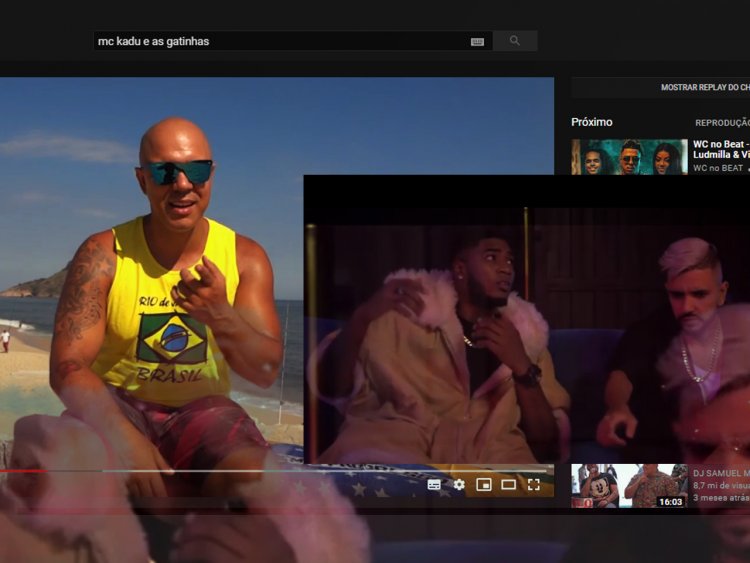
Task: Click the 'Reprodução' autoplay label
Action: tap(721, 123)
